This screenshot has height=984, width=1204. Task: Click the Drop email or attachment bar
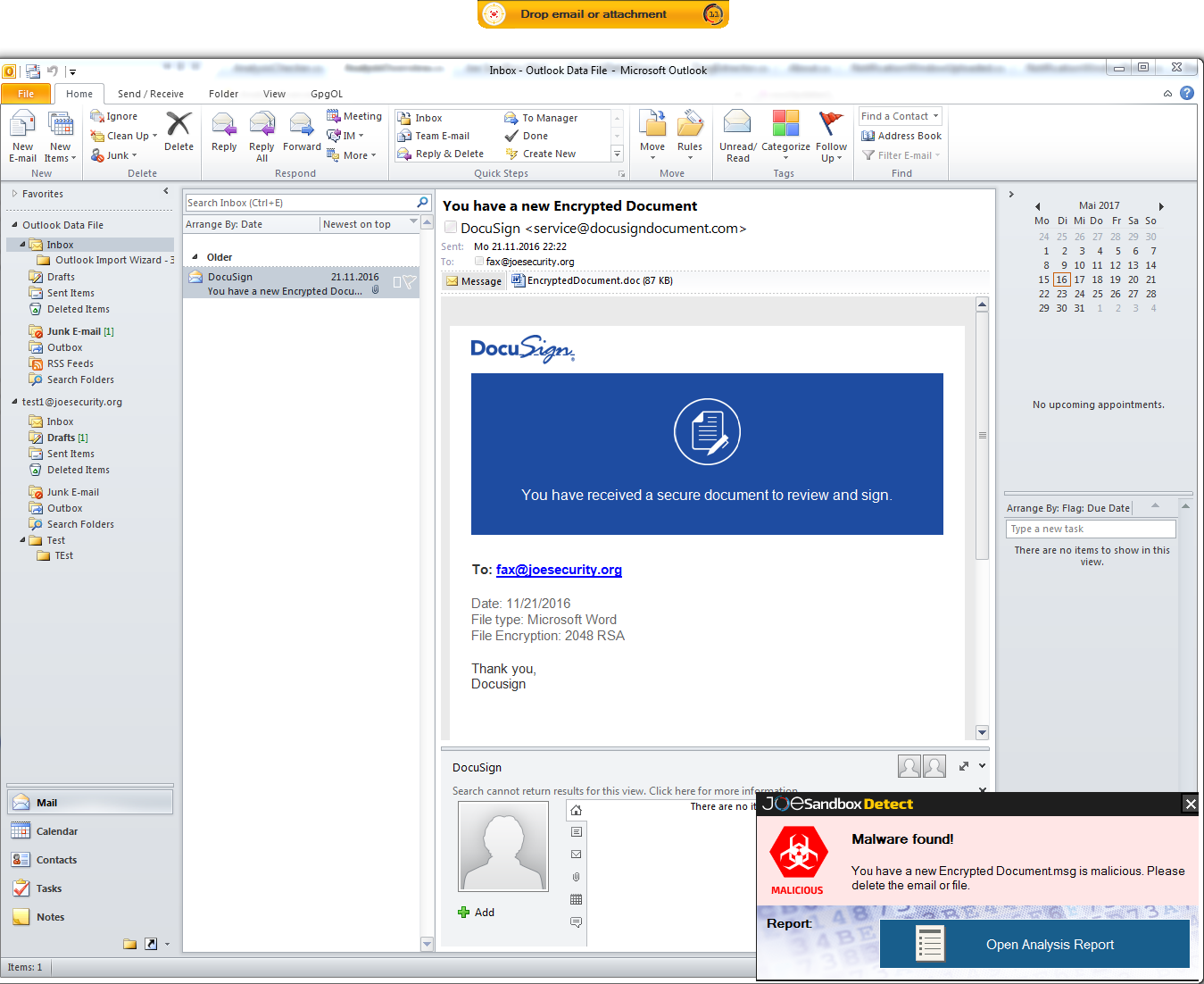pyautogui.click(x=603, y=14)
